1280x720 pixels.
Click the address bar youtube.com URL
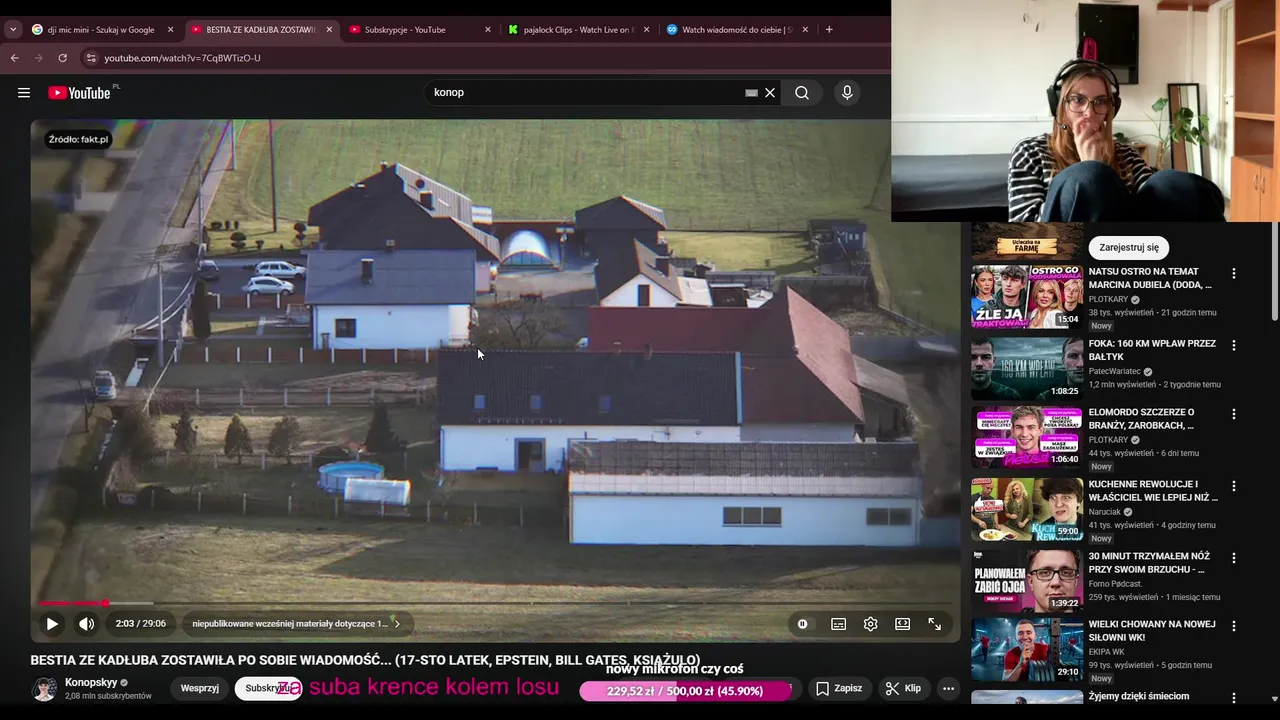(x=182, y=58)
